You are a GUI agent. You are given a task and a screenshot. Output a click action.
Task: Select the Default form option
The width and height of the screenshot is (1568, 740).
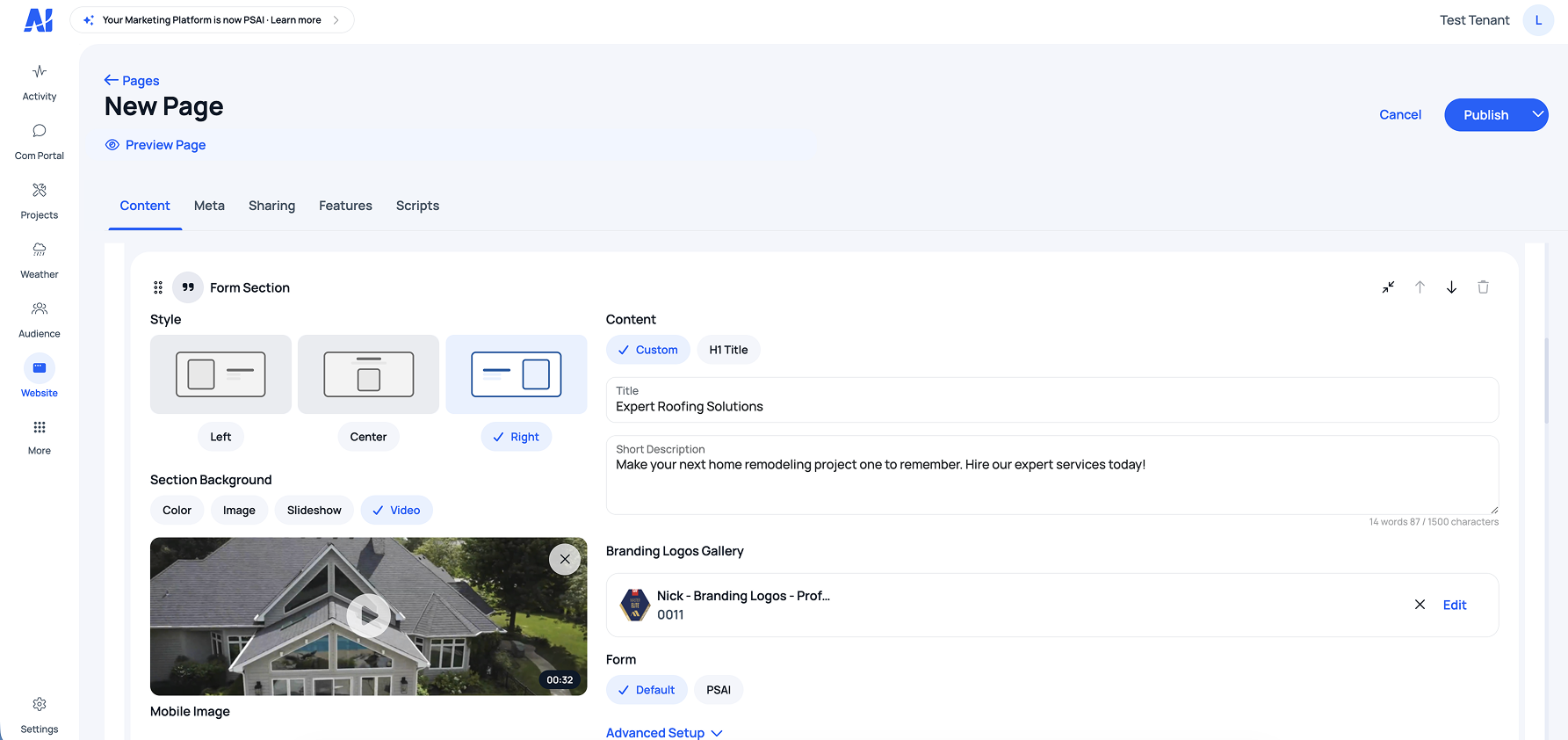[x=647, y=690]
